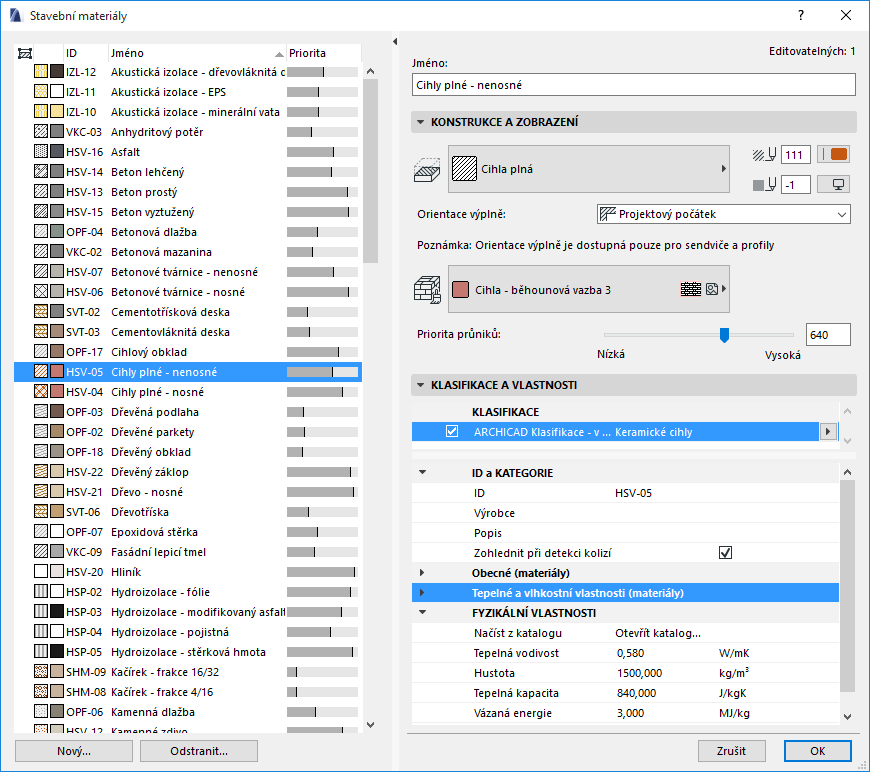Click the Hustota value 1500,000
The image size is (870, 772).
click(639, 673)
